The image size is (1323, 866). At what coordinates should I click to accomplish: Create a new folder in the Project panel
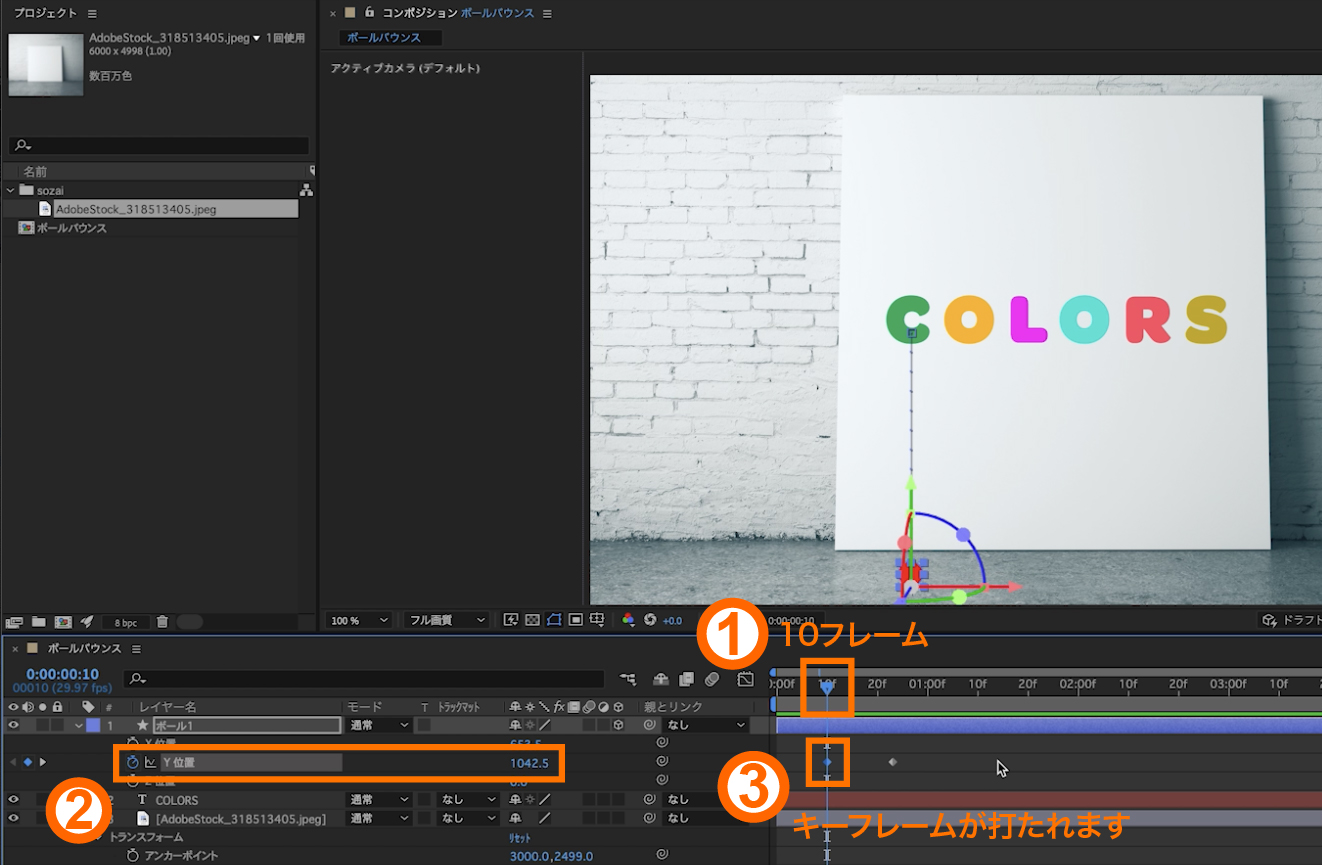(39, 622)
